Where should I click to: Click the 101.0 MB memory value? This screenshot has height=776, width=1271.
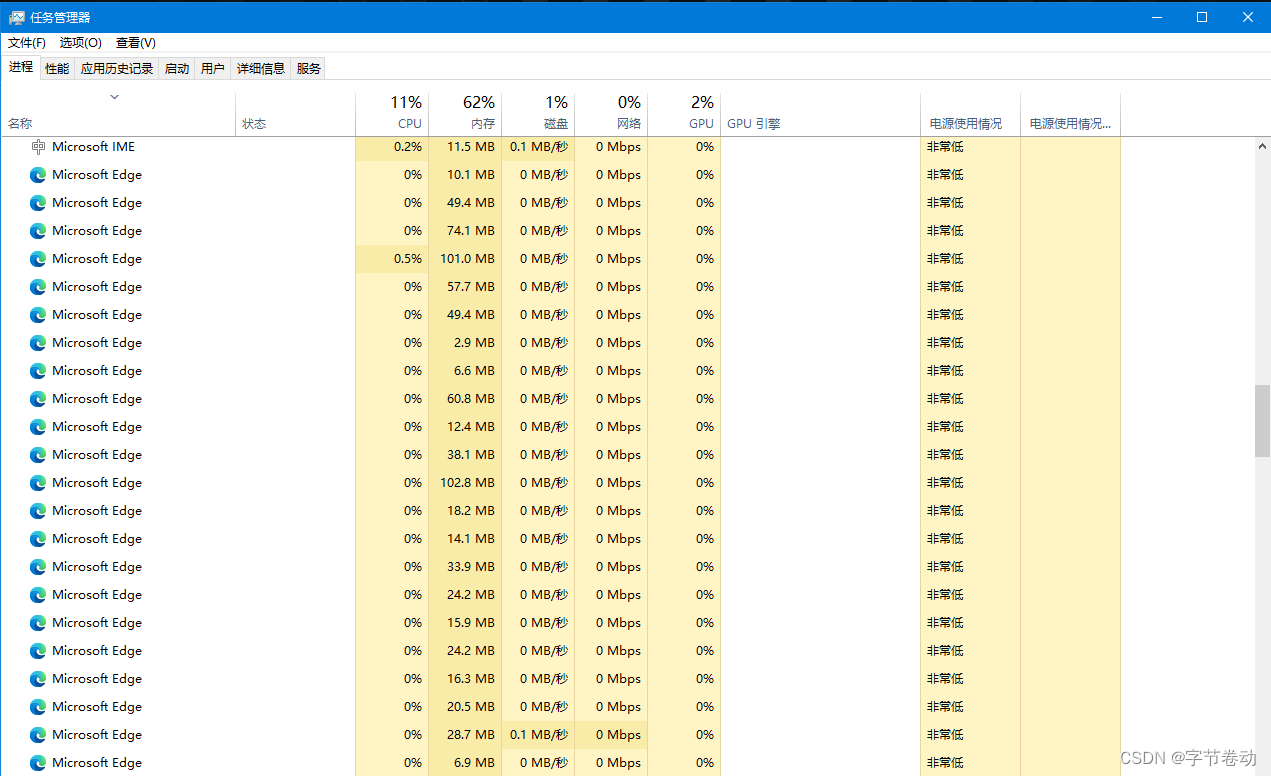[467, 259]
